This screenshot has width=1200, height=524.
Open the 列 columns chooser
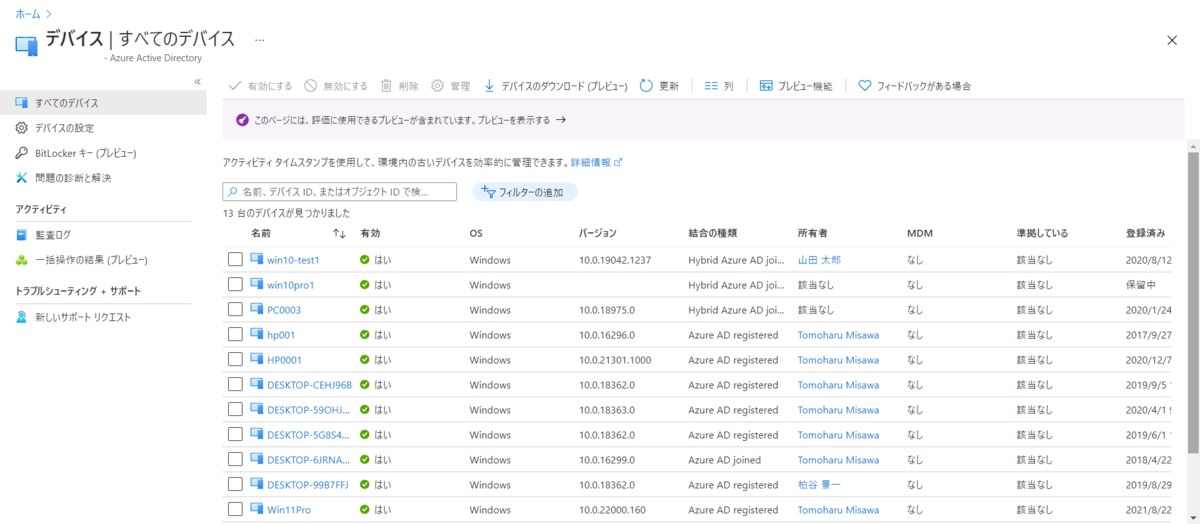pyautogui.click(x=719, y=86)
